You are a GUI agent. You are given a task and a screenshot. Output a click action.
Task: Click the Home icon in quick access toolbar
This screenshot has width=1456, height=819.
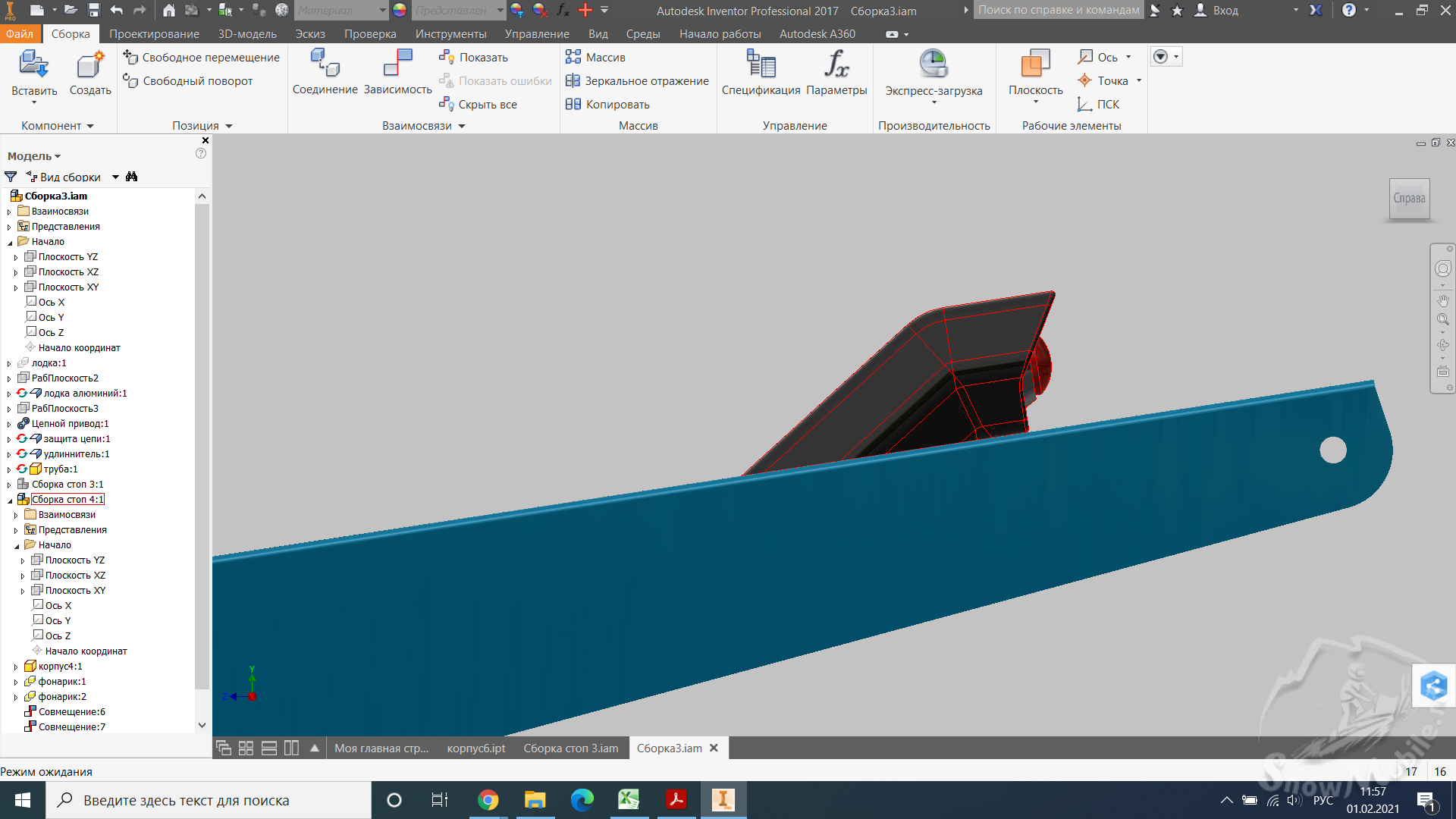pos(168,10)
